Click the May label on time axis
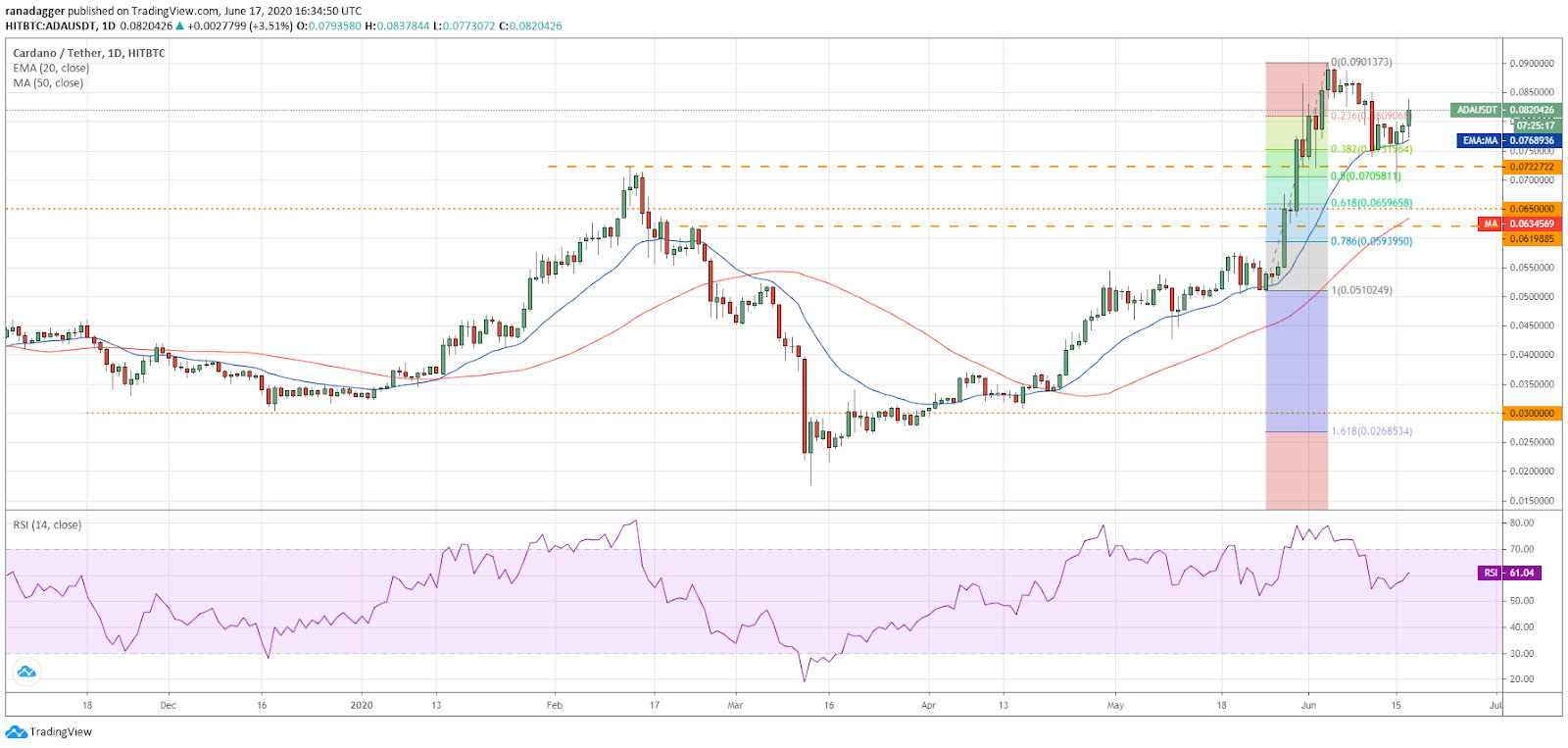This screenshot has width=1568, height=748. point(1115,705)
